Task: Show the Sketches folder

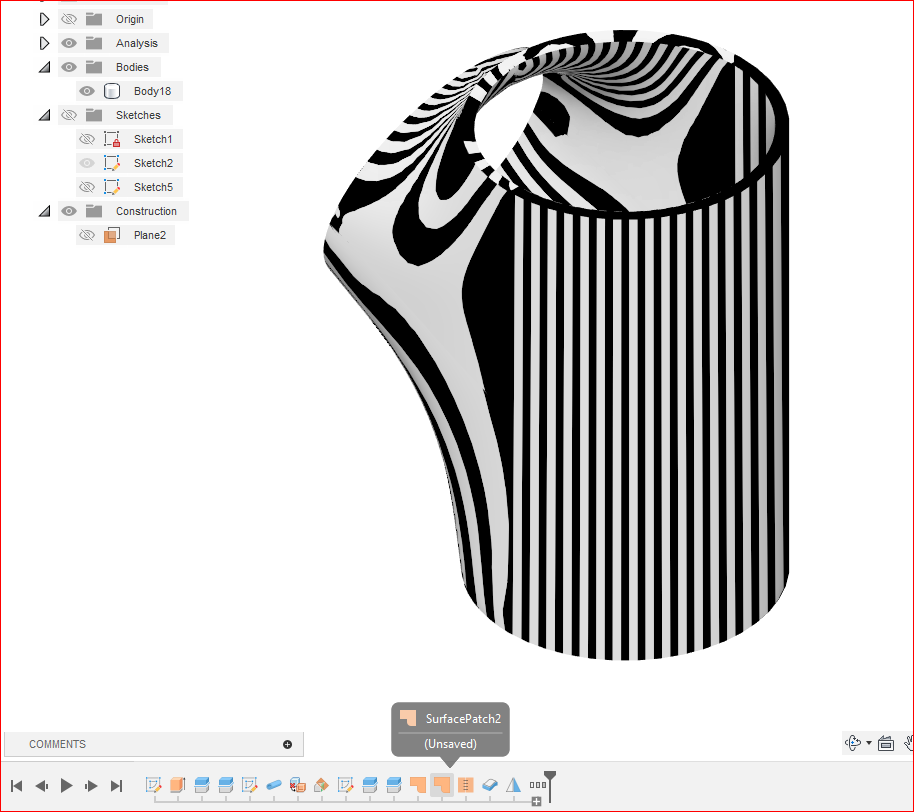Action: (x=69, y=115)
